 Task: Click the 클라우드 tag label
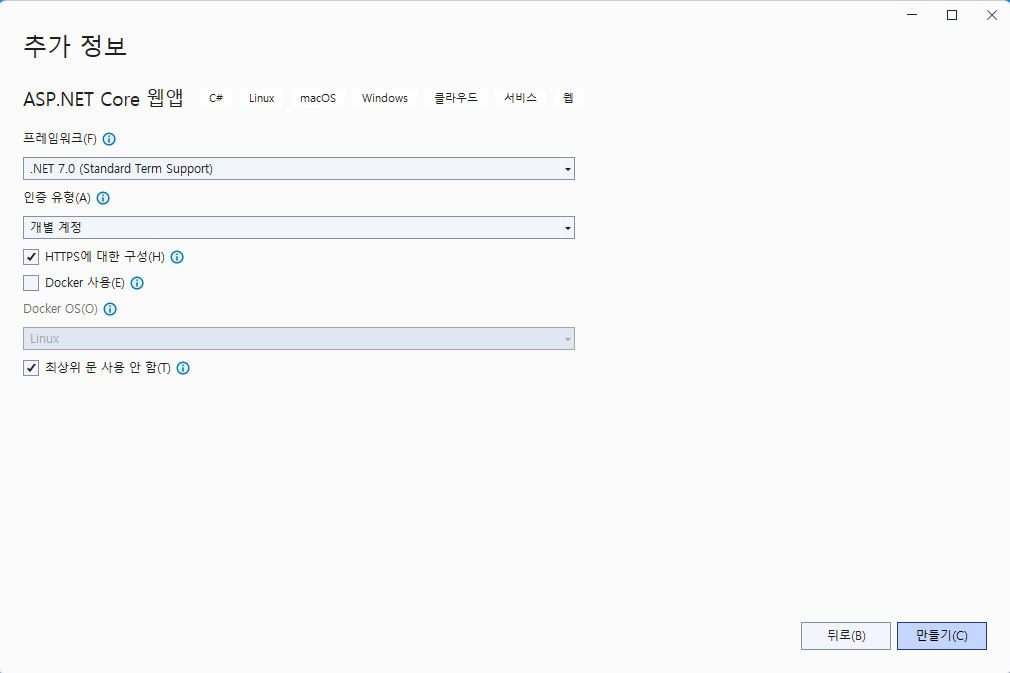[456, 98]
